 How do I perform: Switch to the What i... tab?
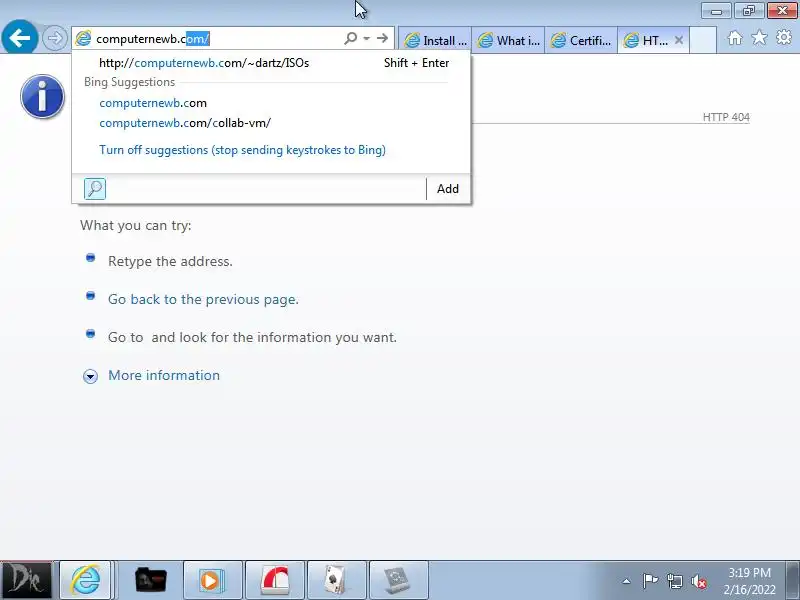508,40
